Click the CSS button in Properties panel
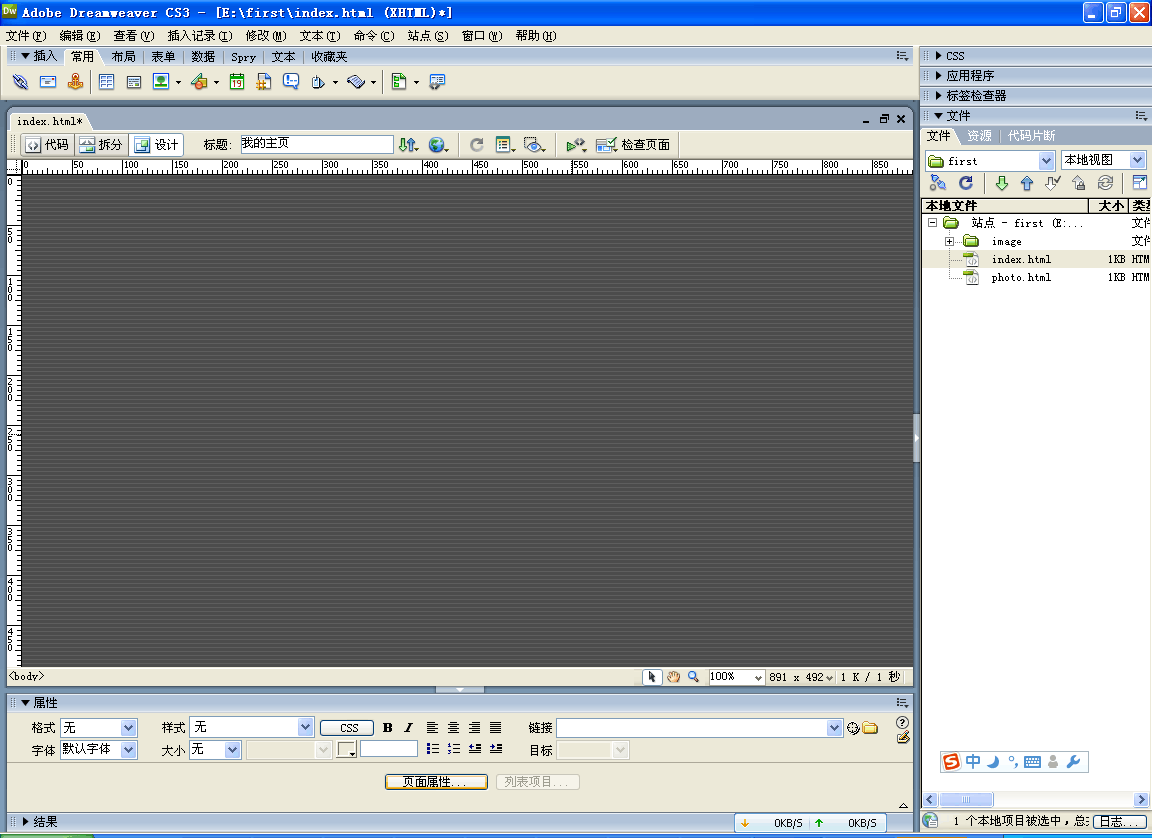This screenshot has width=1152, height=838. tap(348, 728)
